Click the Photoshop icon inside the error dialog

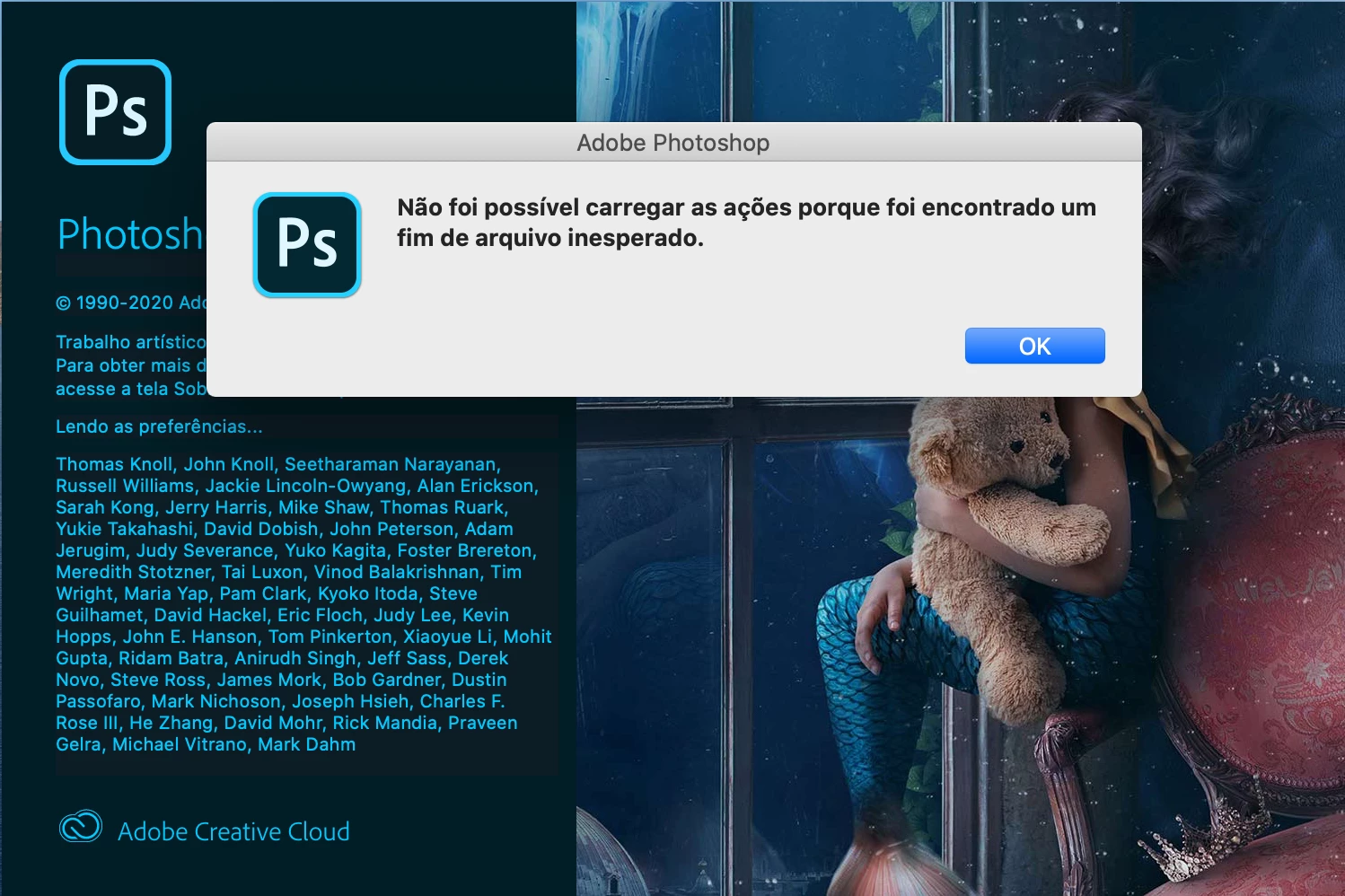coord(307,244)
